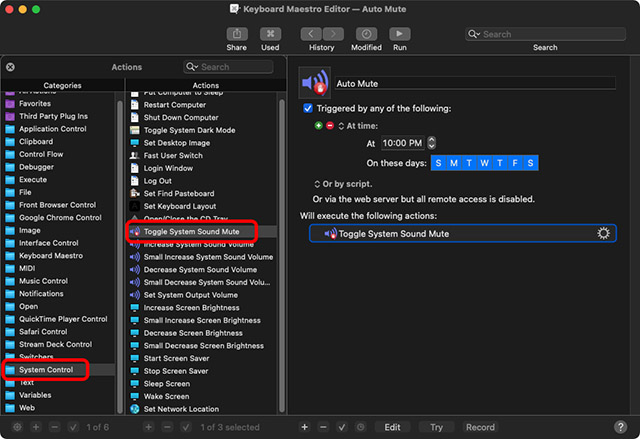Viewport: 640px width, 439px height.
Task: Select Set Keyboard Layout action
Action: click(x=180, y=206)
